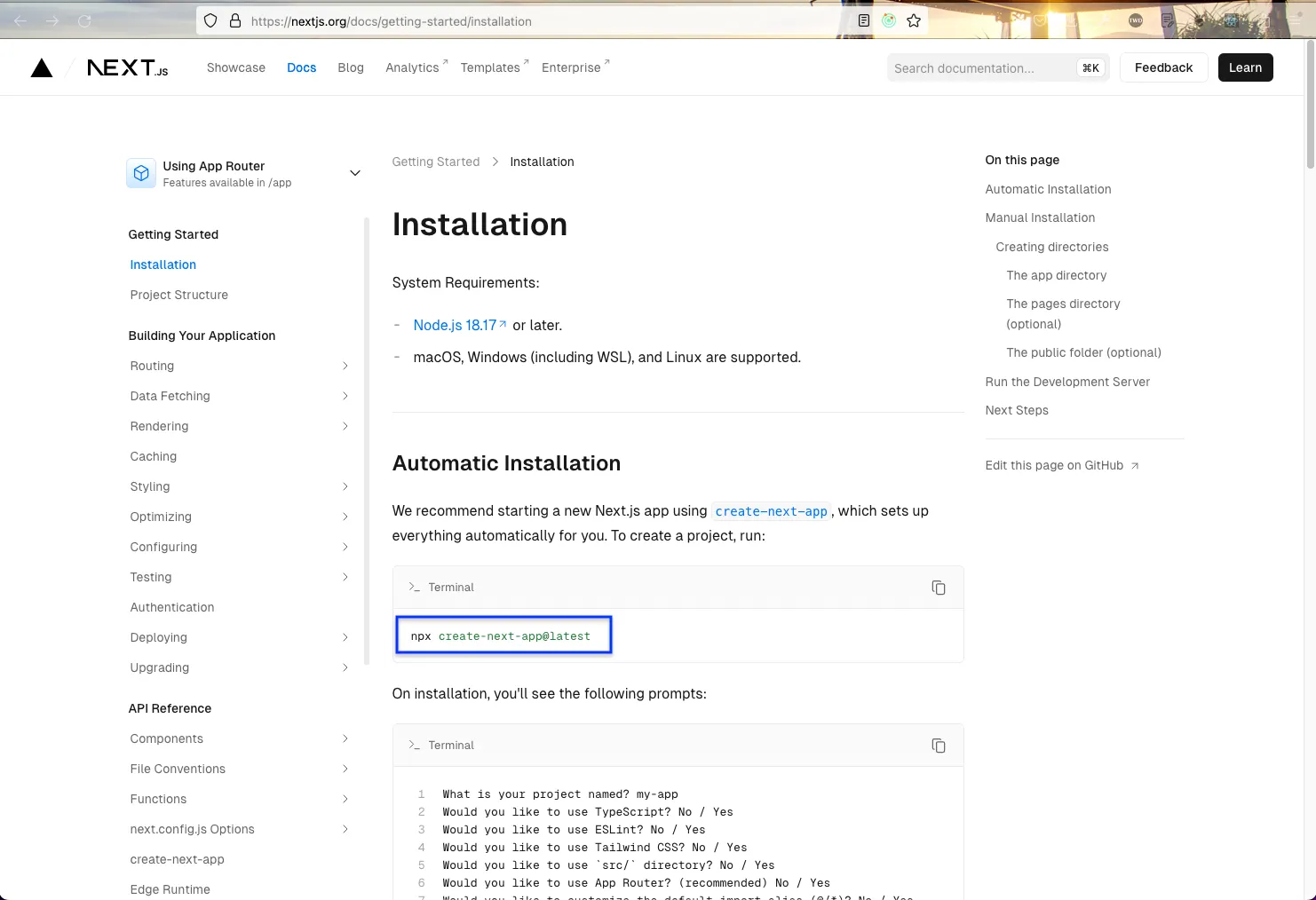Click the Vercel triangle logo
This screenshot has height=900, width=1316.
click(x=42, y=68)
